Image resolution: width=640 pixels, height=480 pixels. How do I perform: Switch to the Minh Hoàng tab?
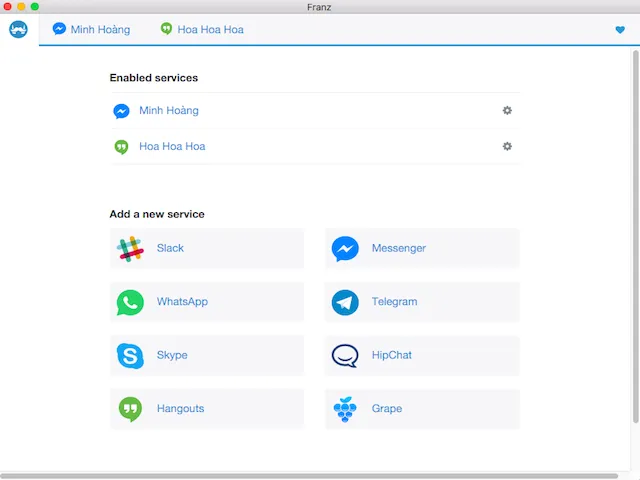91,30
